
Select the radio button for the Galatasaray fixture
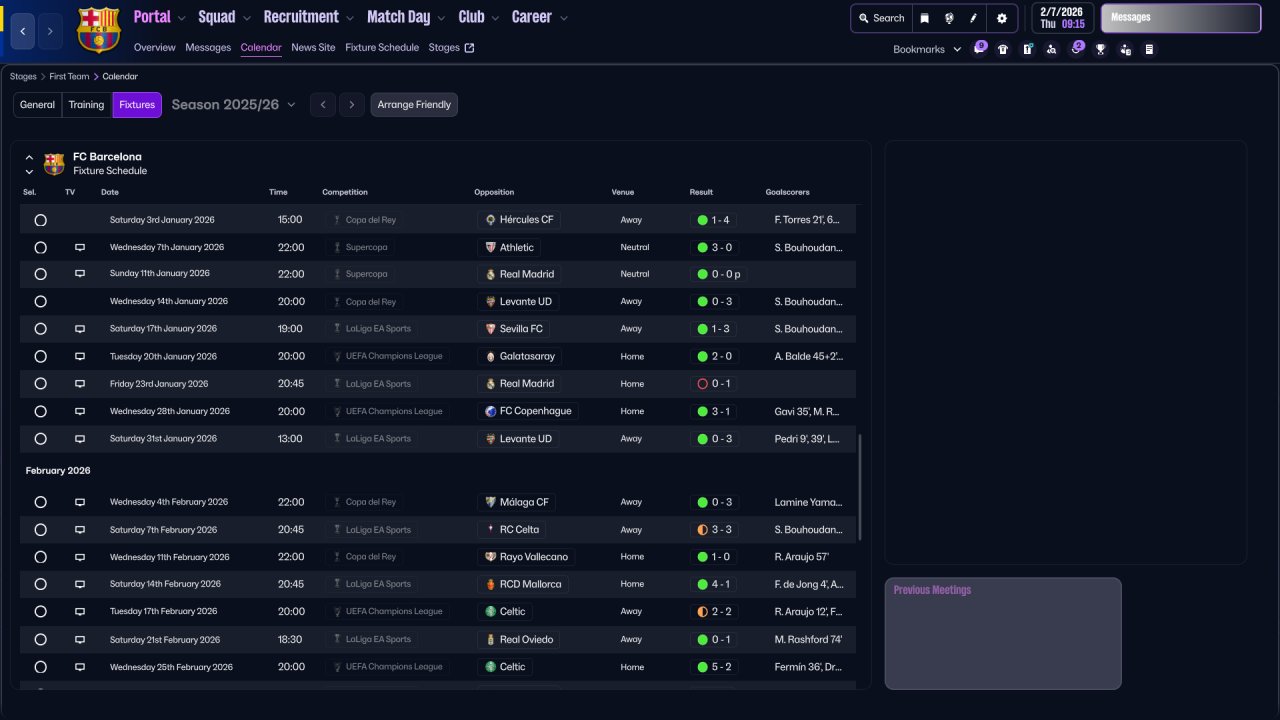coord(40,356)
